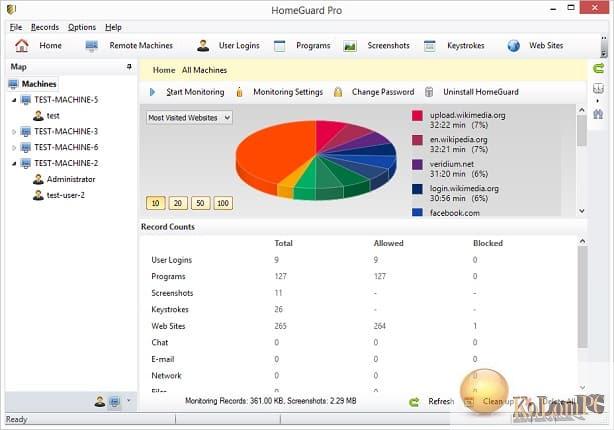Click the Refresh button label
Image resolution: width=614 pixels, height=430 pixels.
point(441,401)
